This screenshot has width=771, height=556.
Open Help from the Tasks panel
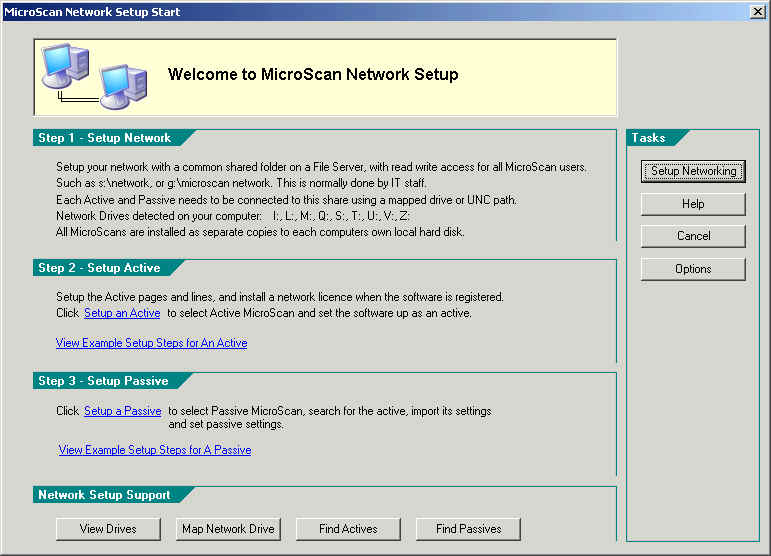693,204
